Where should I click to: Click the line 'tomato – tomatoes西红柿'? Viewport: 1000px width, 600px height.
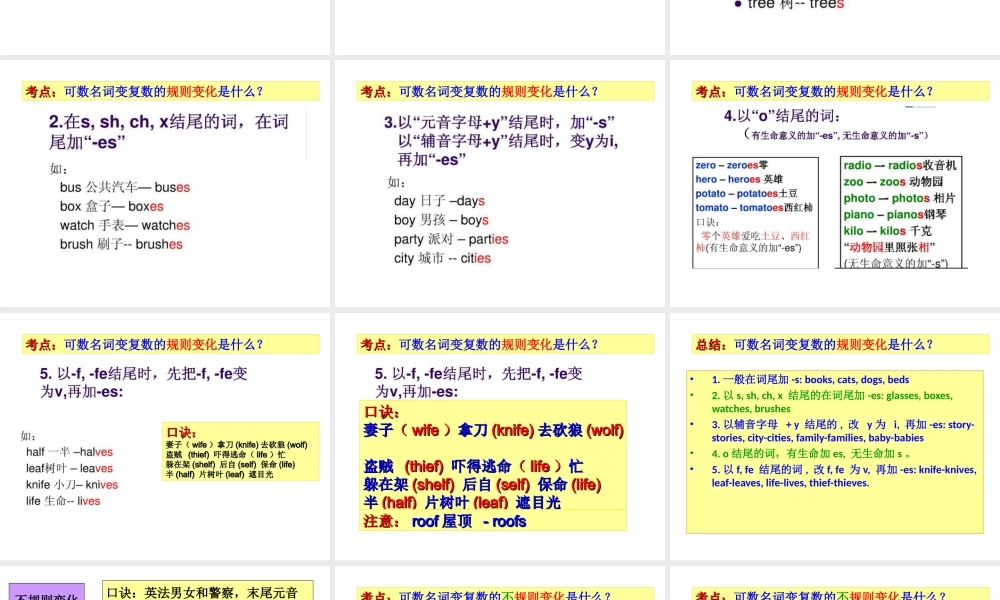coord(754,207)
